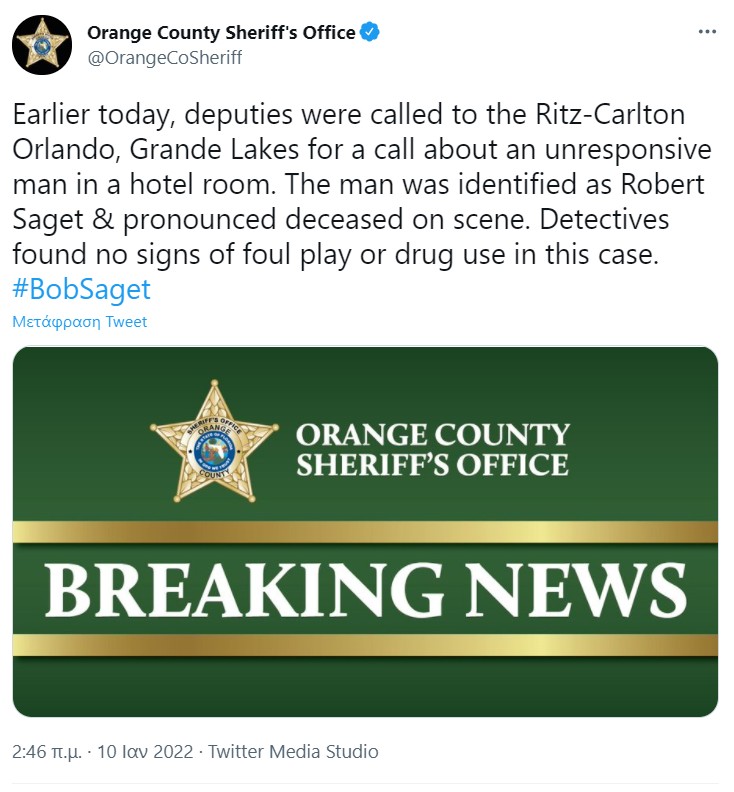Click the 10 Ιαν 2022 date
Image resolution: width=734 pixels, height=792 pixels.
tap(145, 752)
